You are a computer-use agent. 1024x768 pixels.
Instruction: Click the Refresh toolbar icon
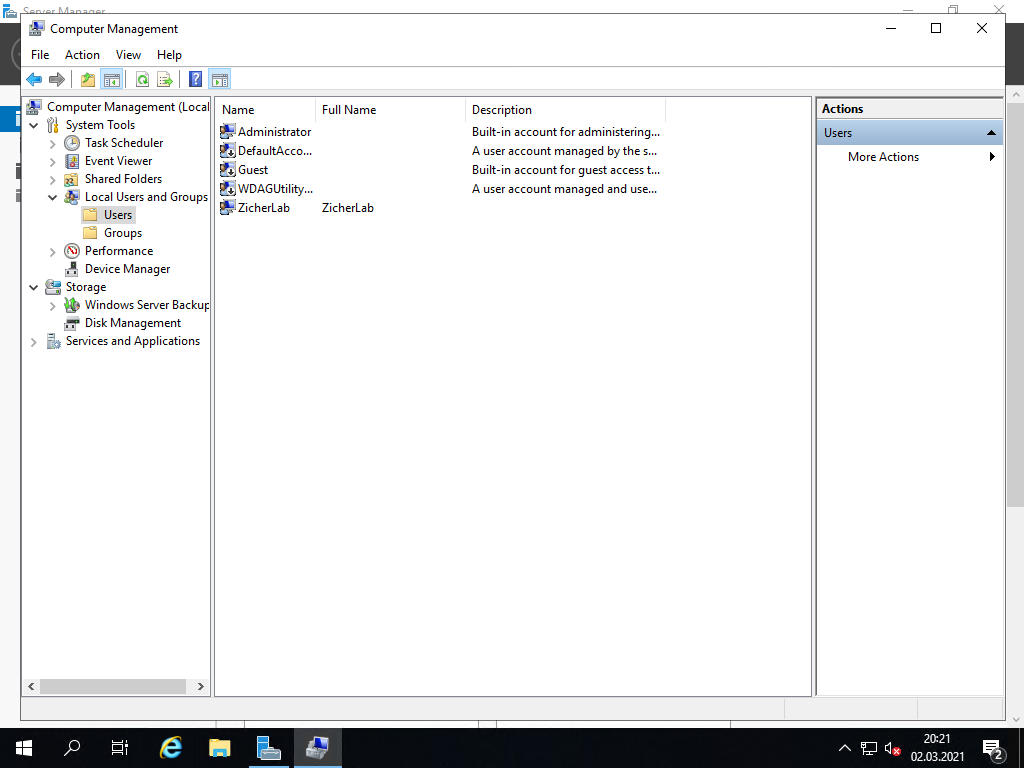pyautogui.click(x=142, y=80)
